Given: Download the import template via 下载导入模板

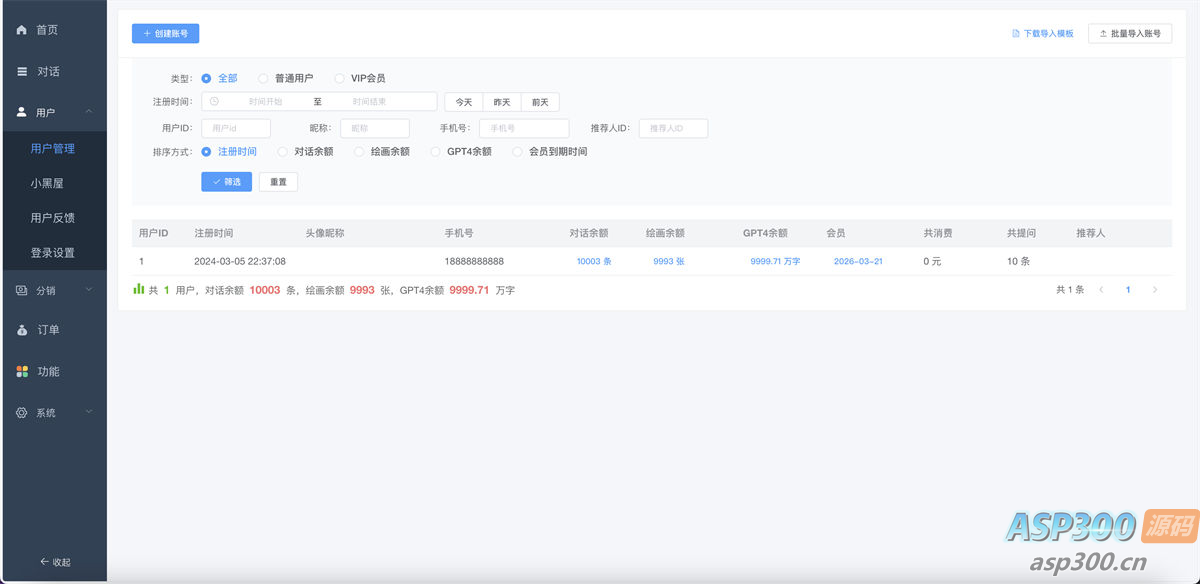Looking at the screenshot, I should (1042, 32).
